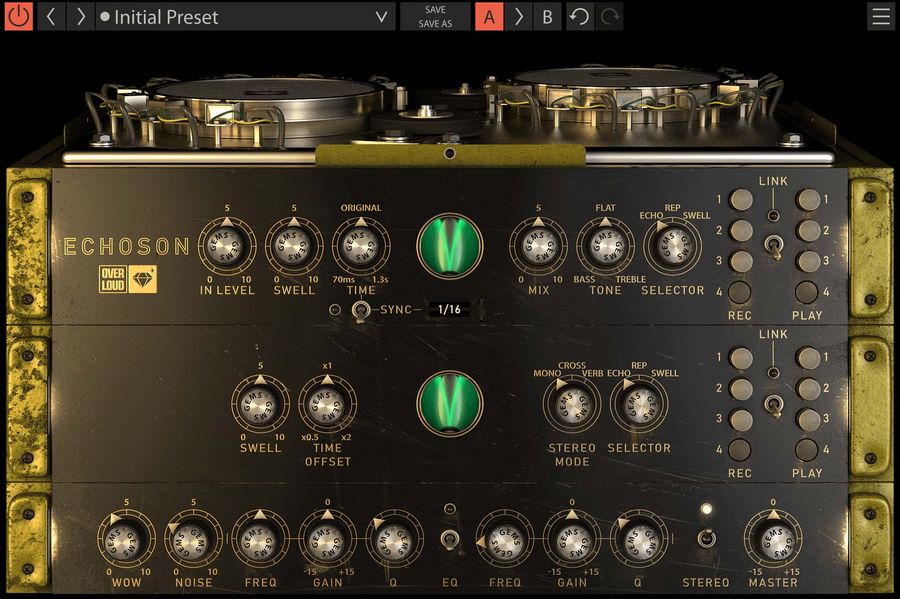Viewport: 900px width, 599px height.
Task: Click upper unit LINK chain icon
Action: coord(773,216)
